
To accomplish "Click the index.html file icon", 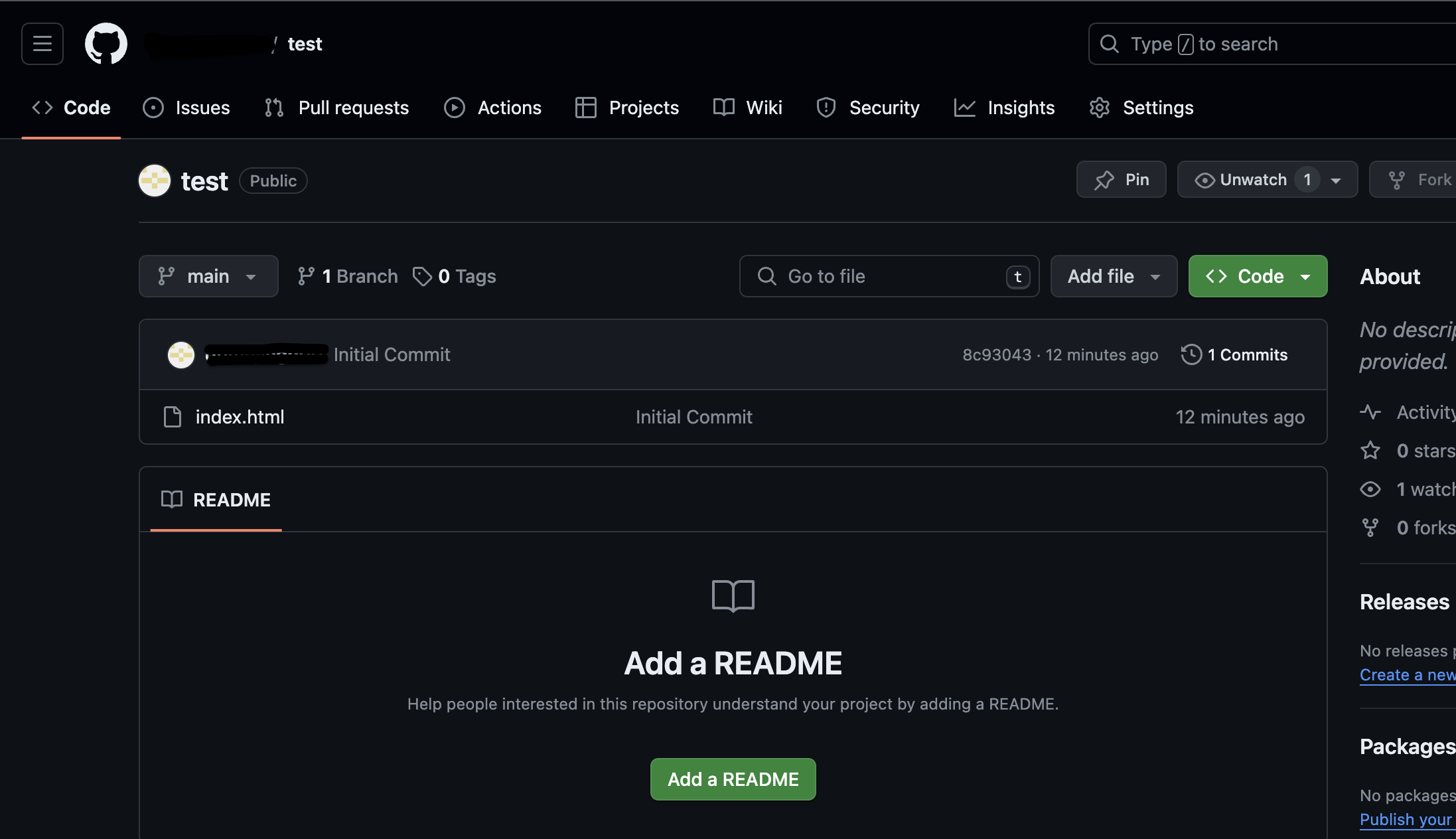I will [173, 417].
